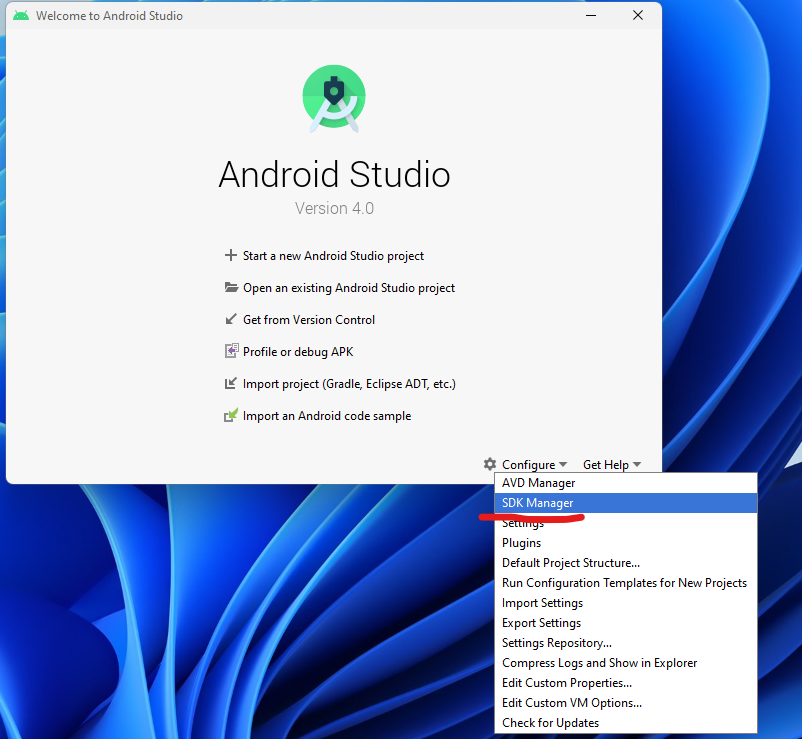
Task: Click the Profile or debug APK icon
Action: 231,352
